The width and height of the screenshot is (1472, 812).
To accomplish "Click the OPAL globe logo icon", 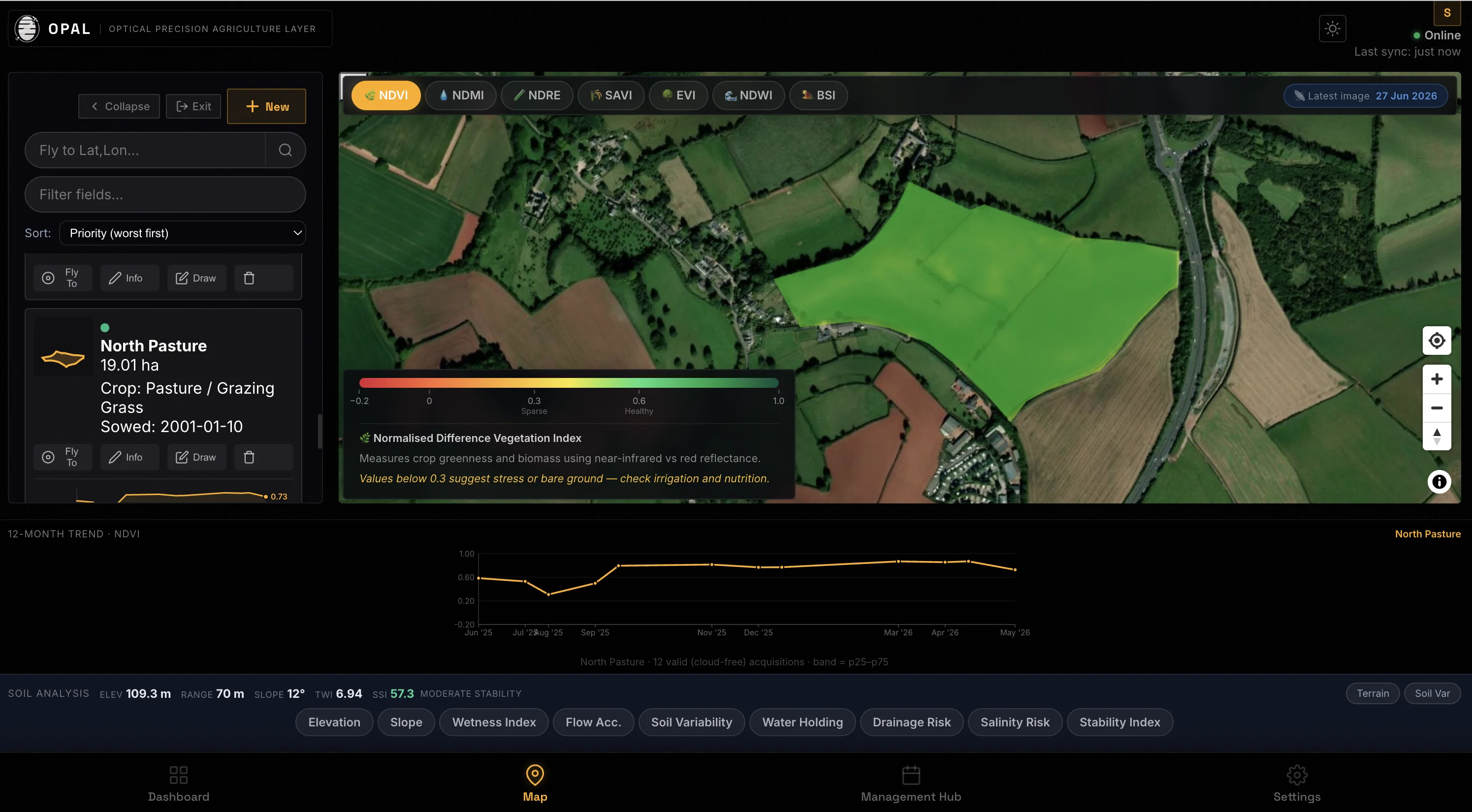I will (27, 28).
